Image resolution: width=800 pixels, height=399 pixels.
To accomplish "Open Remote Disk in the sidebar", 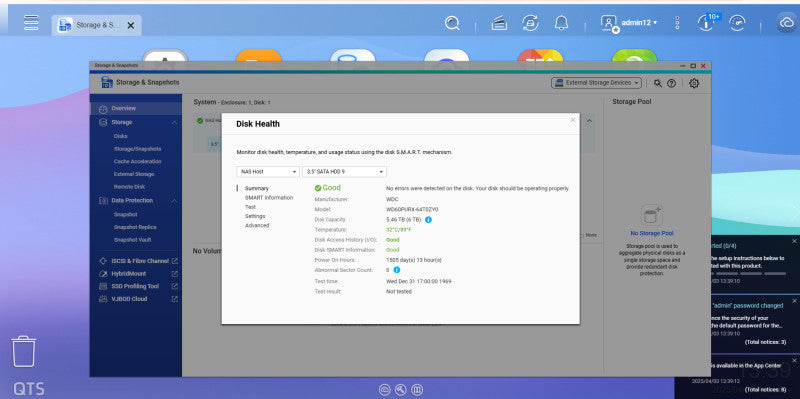I will click(x=129, y=187).
